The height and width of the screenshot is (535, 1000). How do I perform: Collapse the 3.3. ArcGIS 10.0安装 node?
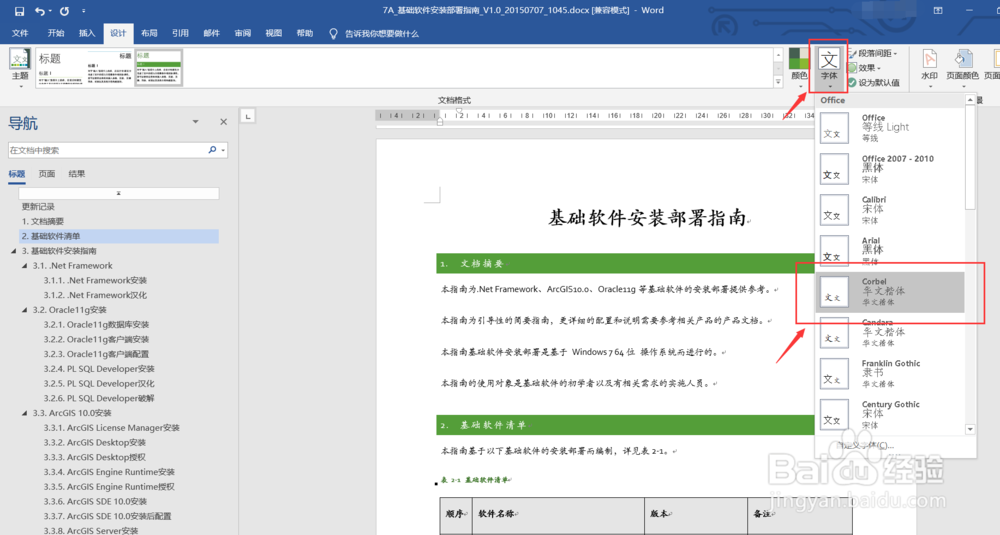point(25,413)
